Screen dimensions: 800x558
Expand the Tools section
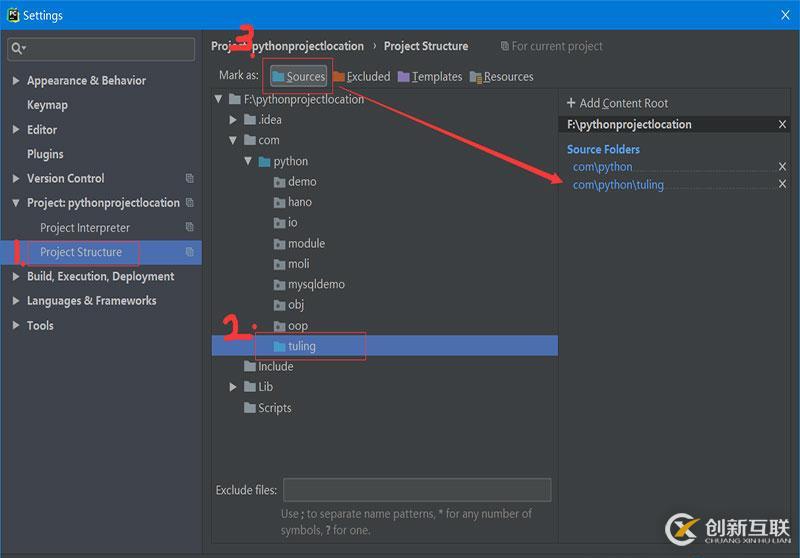point(16,325)
